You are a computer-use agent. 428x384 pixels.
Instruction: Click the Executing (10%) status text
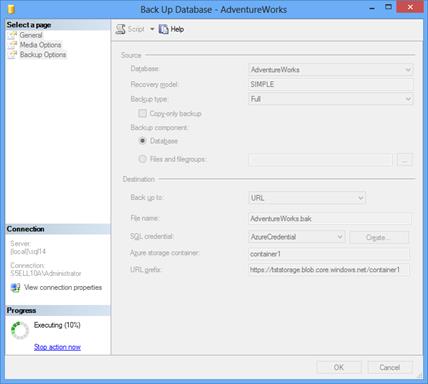(57, 325)
